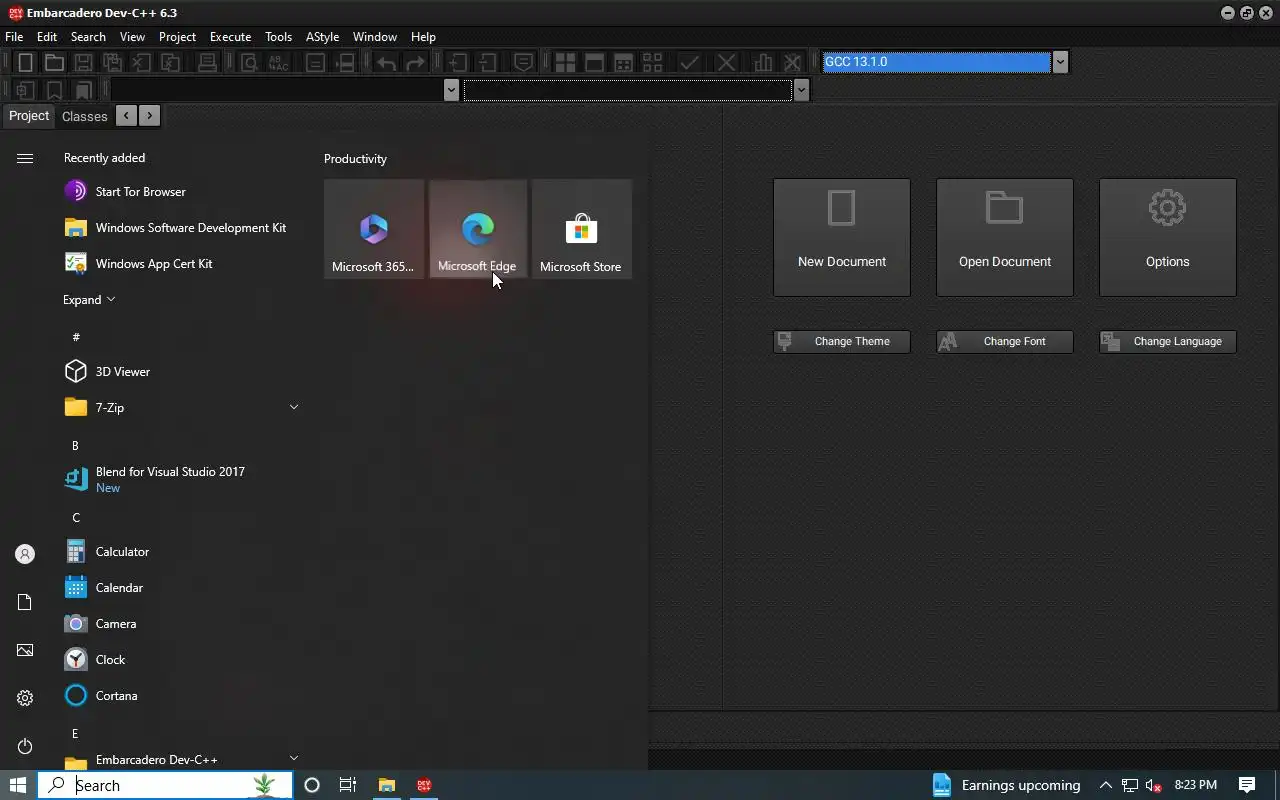This screenshot has width=1280, height=800.
Task: Click the Undo arrow toolbar icon
Action: pyautogui.click(x=386, y=62)
